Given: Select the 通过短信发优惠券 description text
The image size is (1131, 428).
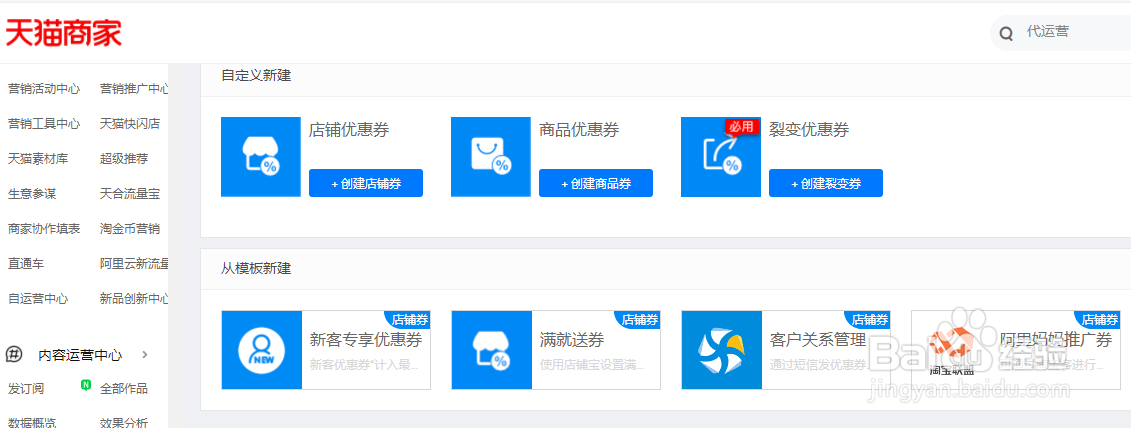Looking at the screenshot, I should tap(820, 365).
